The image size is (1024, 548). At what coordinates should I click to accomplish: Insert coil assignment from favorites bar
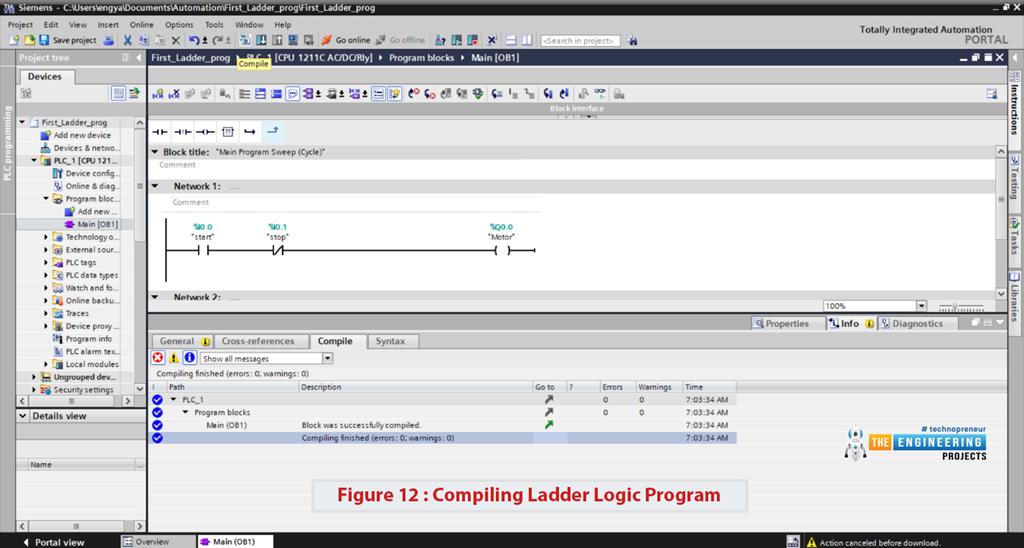coord(205,132)
